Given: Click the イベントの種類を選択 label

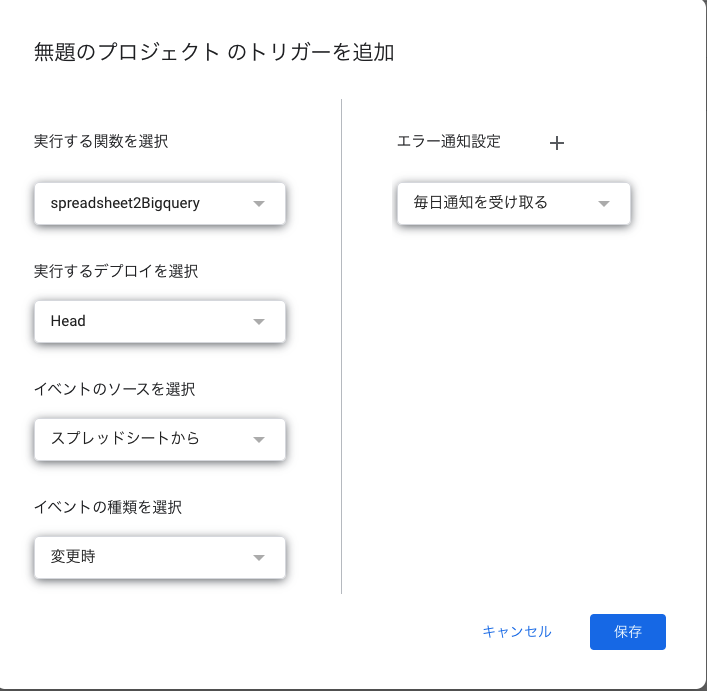Looking at the screenshot, I should pos(108,507).
